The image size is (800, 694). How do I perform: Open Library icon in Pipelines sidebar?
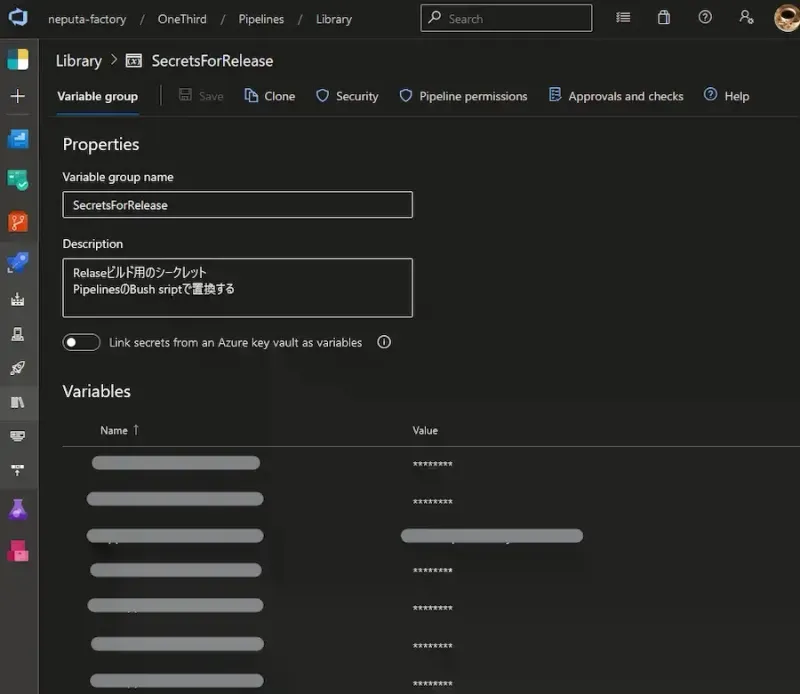pyautogui.click(x=18, y=402)
